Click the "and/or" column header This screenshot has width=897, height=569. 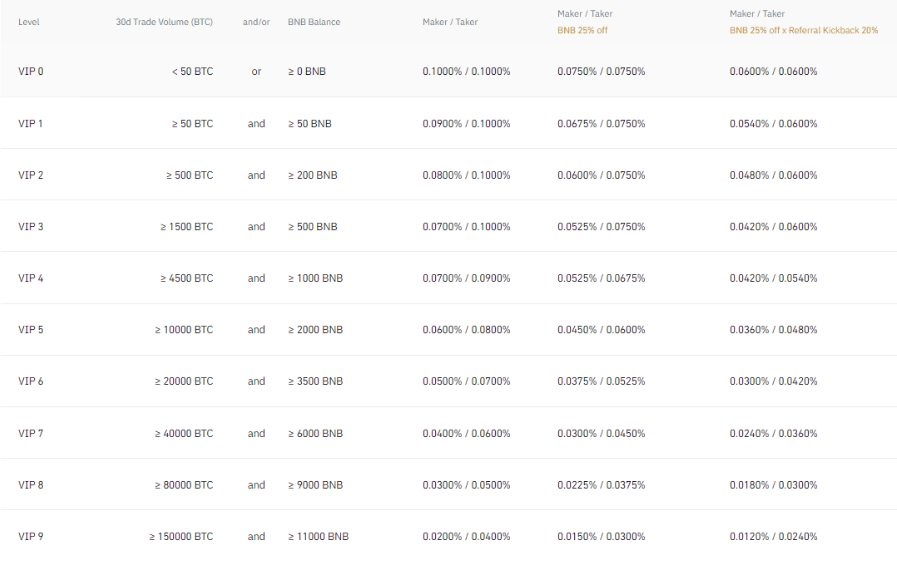click(x=256, y=22)
